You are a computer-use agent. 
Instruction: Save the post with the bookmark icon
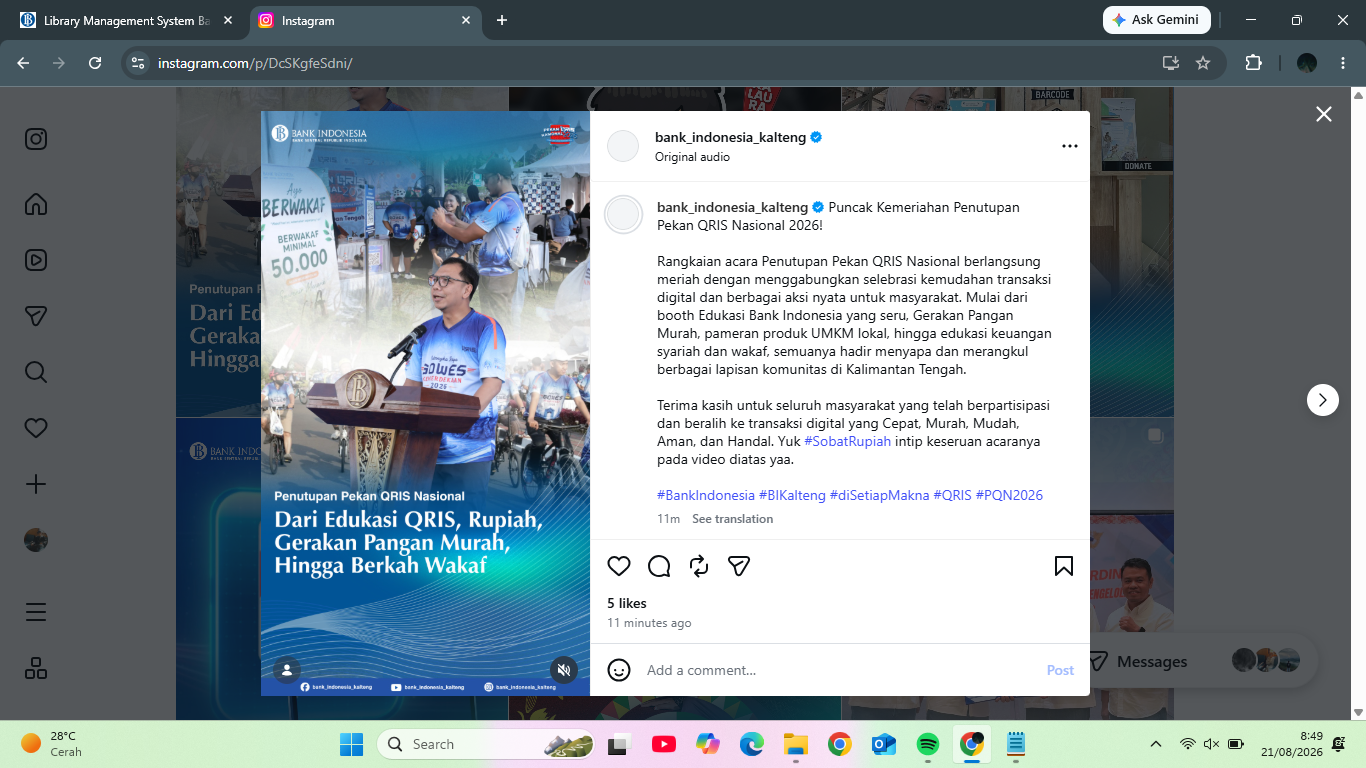[1064, 566]
